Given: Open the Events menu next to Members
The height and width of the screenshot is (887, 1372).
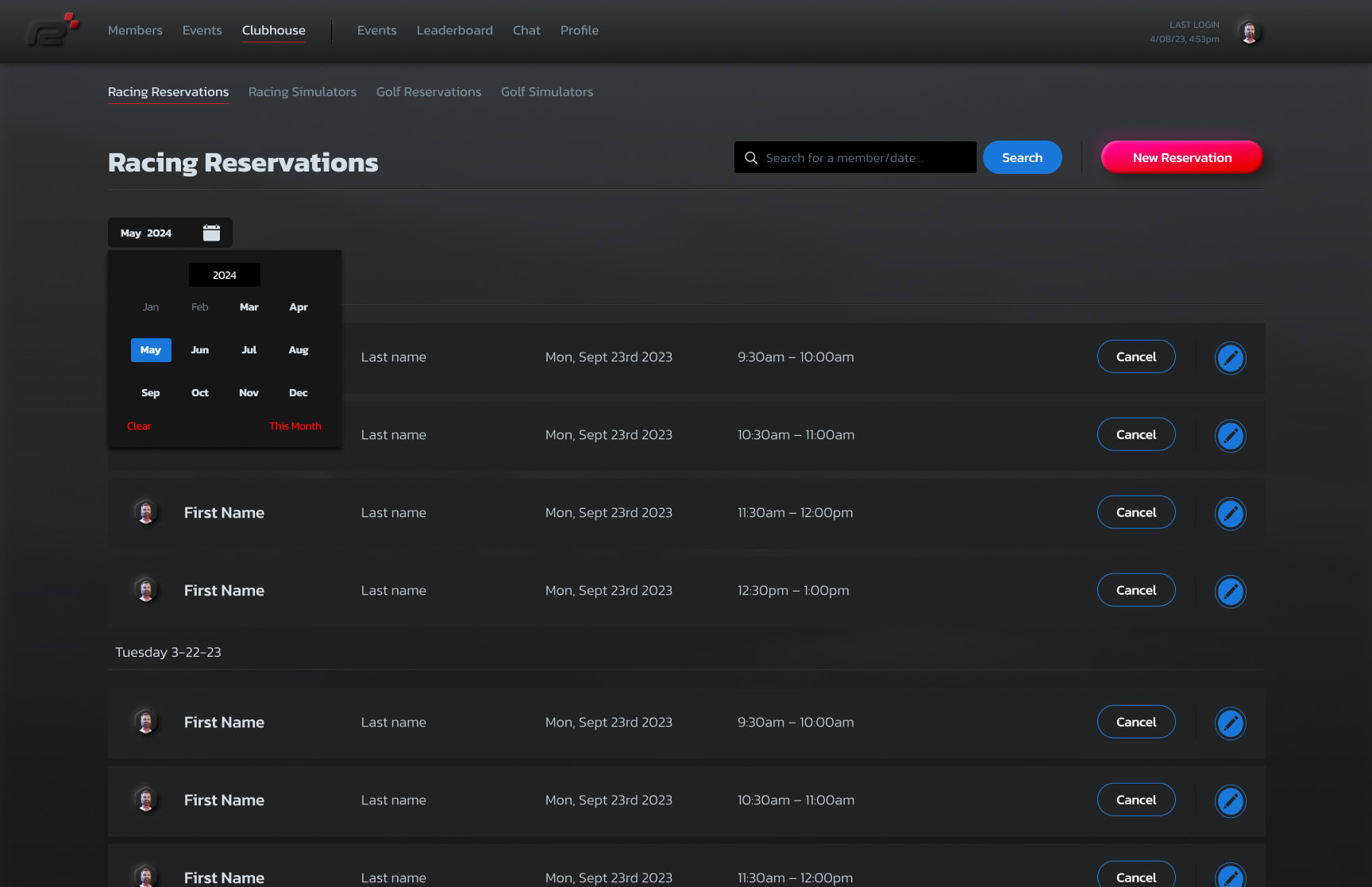Looking at the screenshot, I should tap(202, 30).
